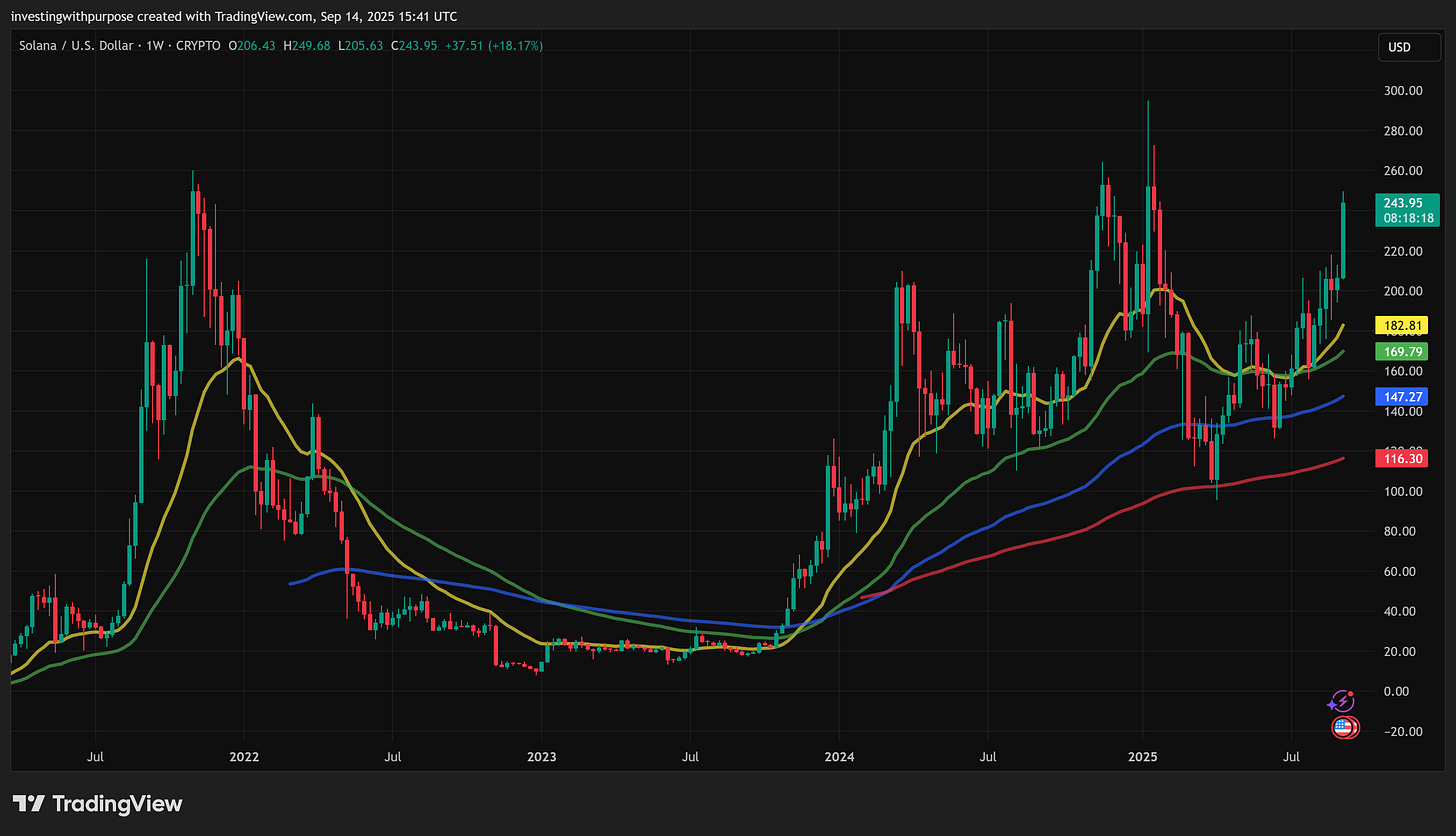Viewport: 1456px width, 836px height.
Task: Click the 1W interval label
Action: pyautogui.click(x=155, y=46)
